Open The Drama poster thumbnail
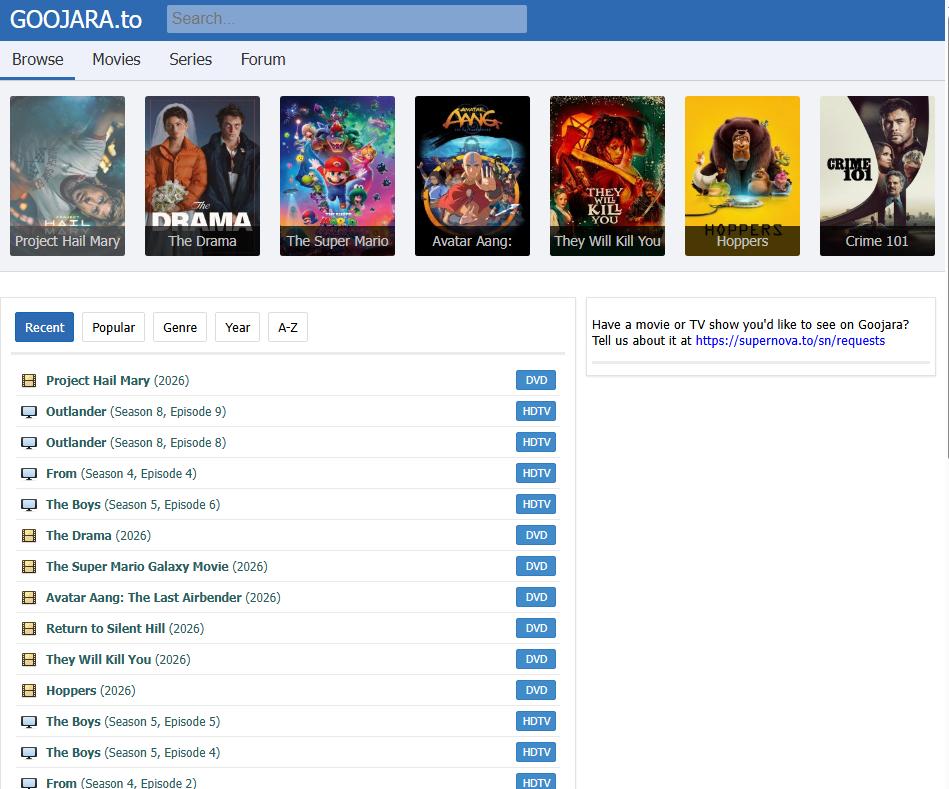949x789 pixels. click(202, 176)
